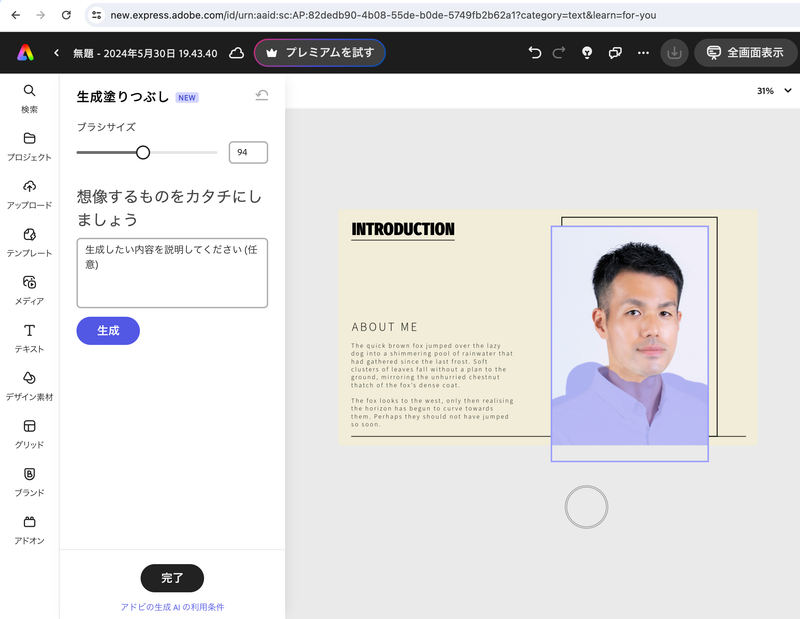The image size is (800, 619).
Task: Select the 検索 (Search) icon in the sidebar
Action: (x=29, y=91)
